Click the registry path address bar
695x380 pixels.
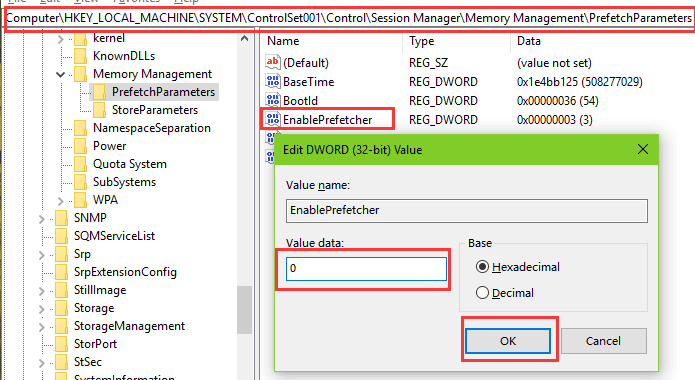pyautogui.click(x=349, y=18)
